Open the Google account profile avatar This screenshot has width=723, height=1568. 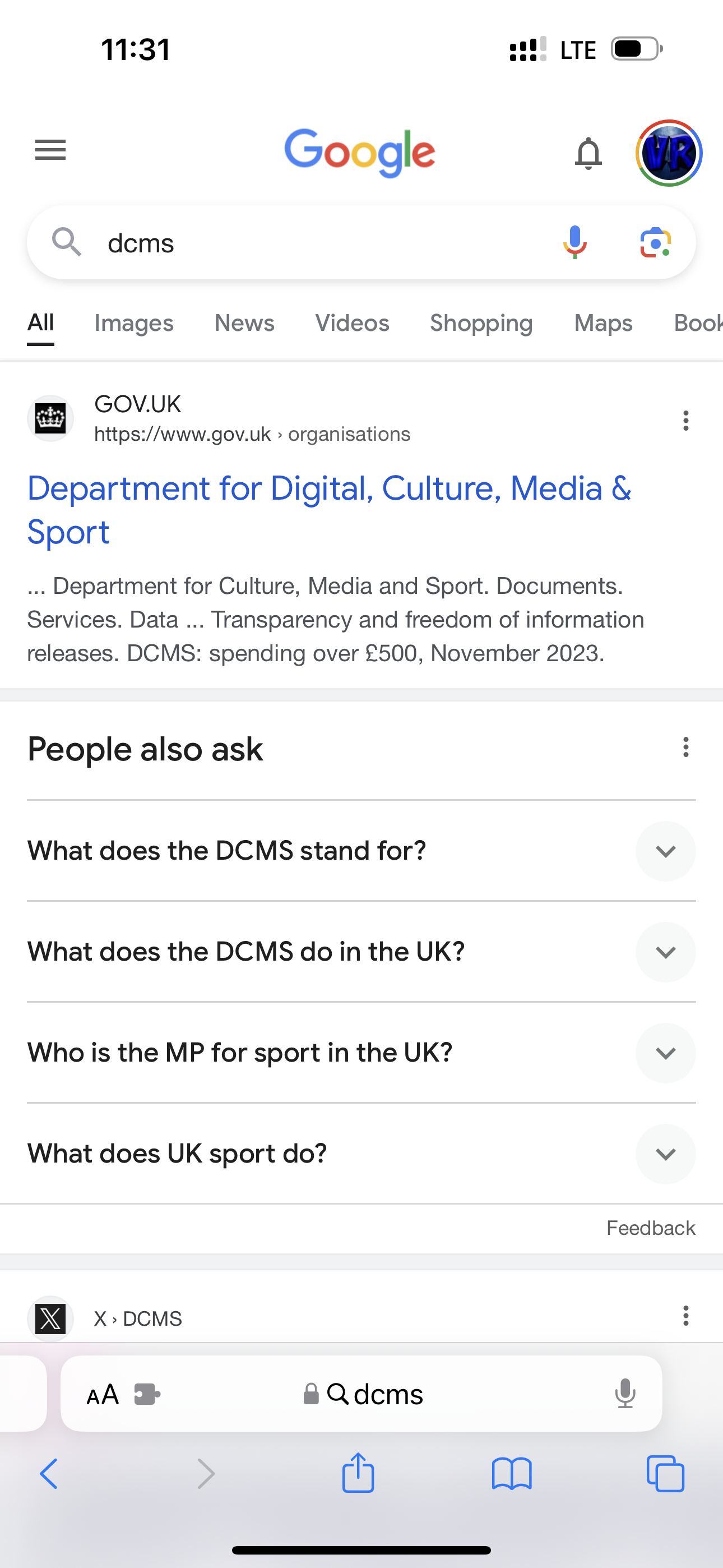(x=669, y=154)
